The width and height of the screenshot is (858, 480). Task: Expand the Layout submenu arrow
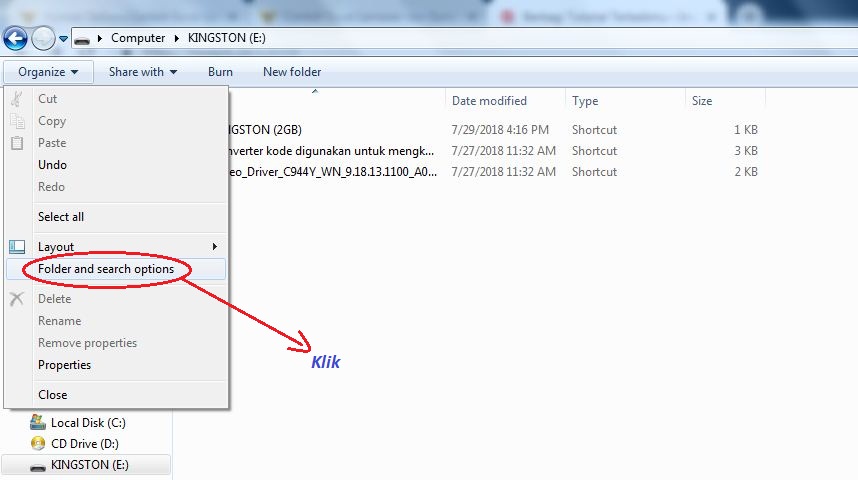(214, 247)
